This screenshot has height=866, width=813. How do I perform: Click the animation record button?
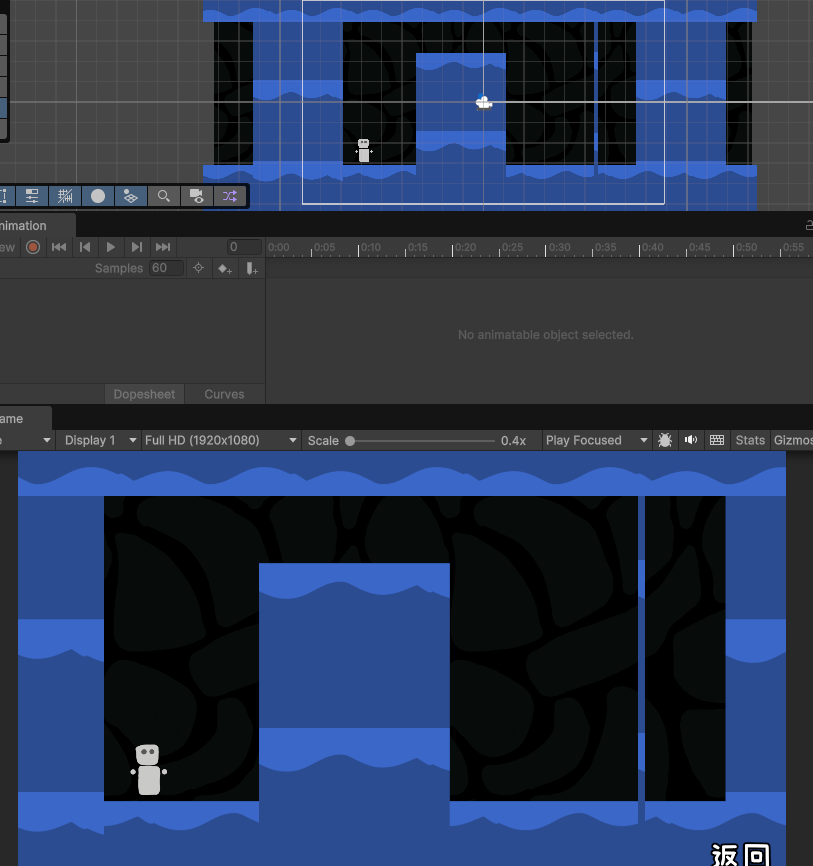tap(33, 247)
